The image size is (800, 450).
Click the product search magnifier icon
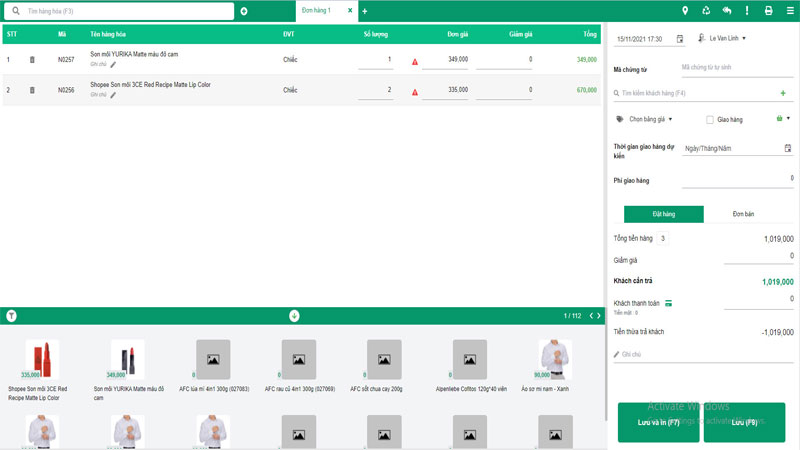[x=16, y=11]
